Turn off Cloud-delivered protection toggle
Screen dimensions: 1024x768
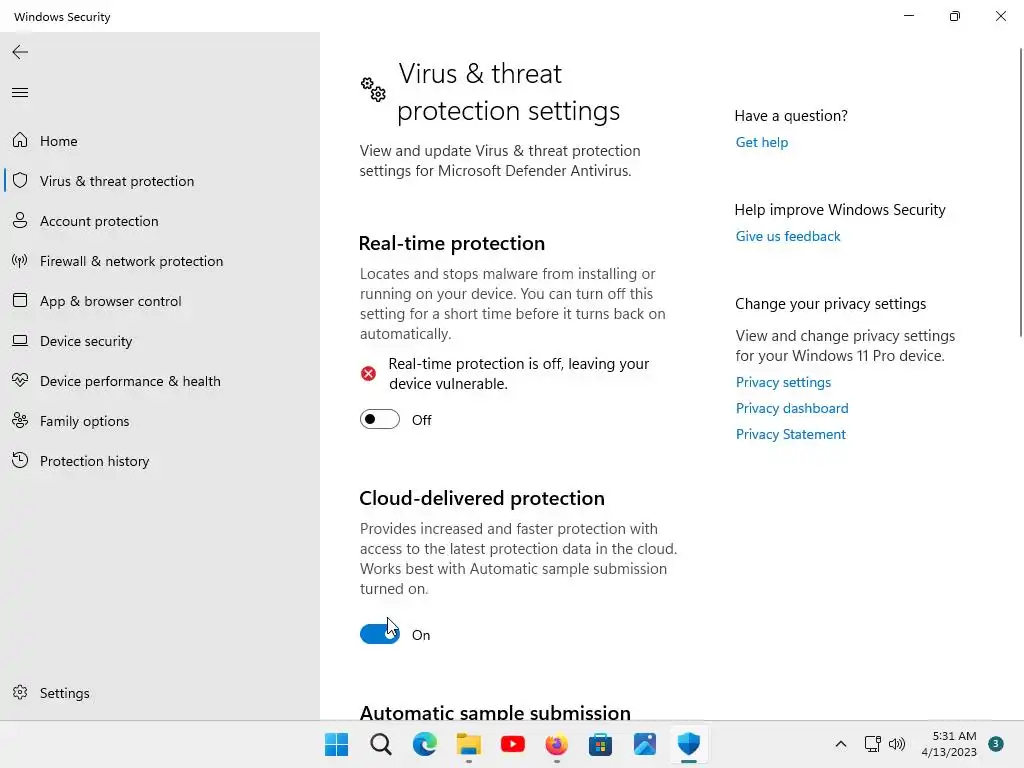379,634
